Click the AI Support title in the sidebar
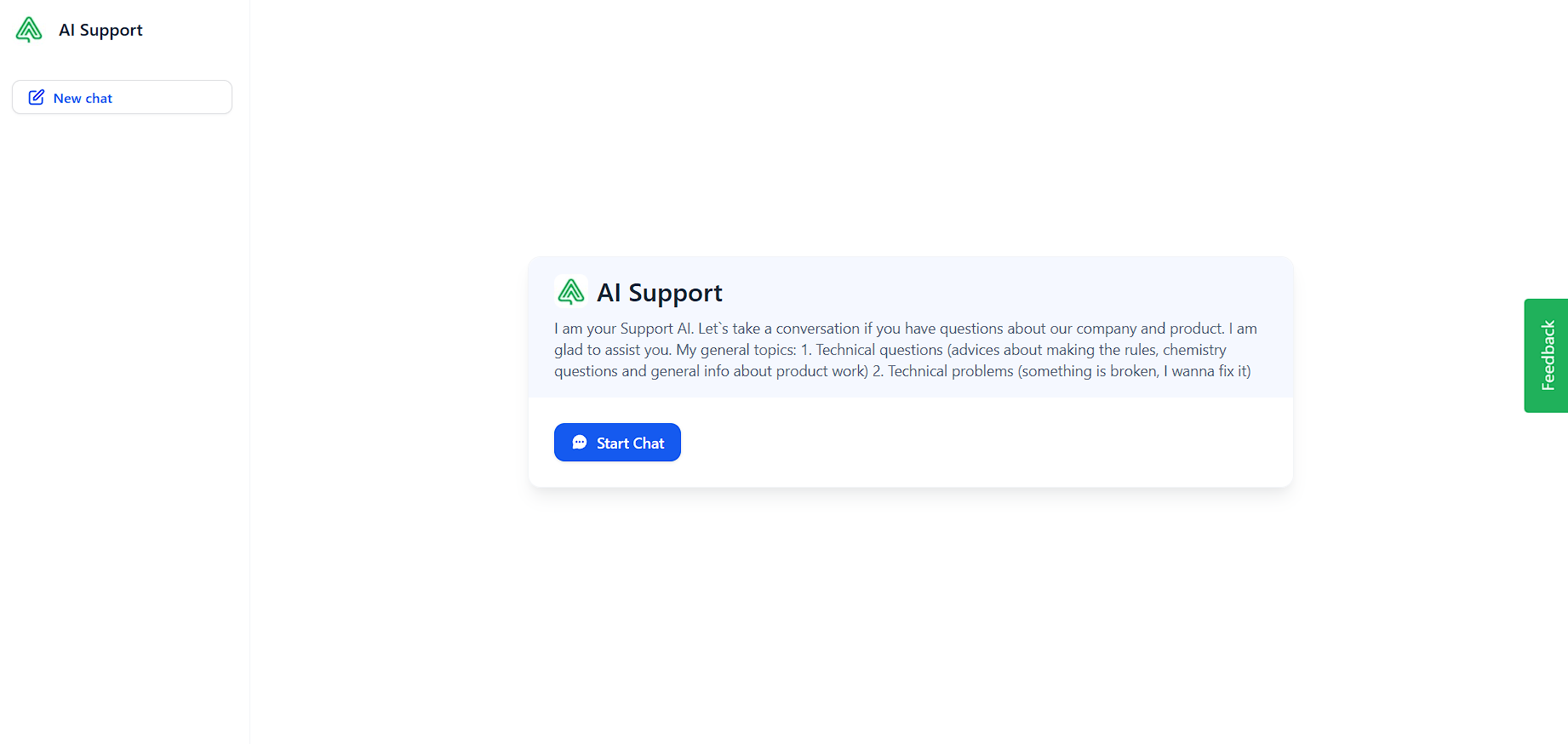The height and width of the screenshot is (744, 1568). 100,30
